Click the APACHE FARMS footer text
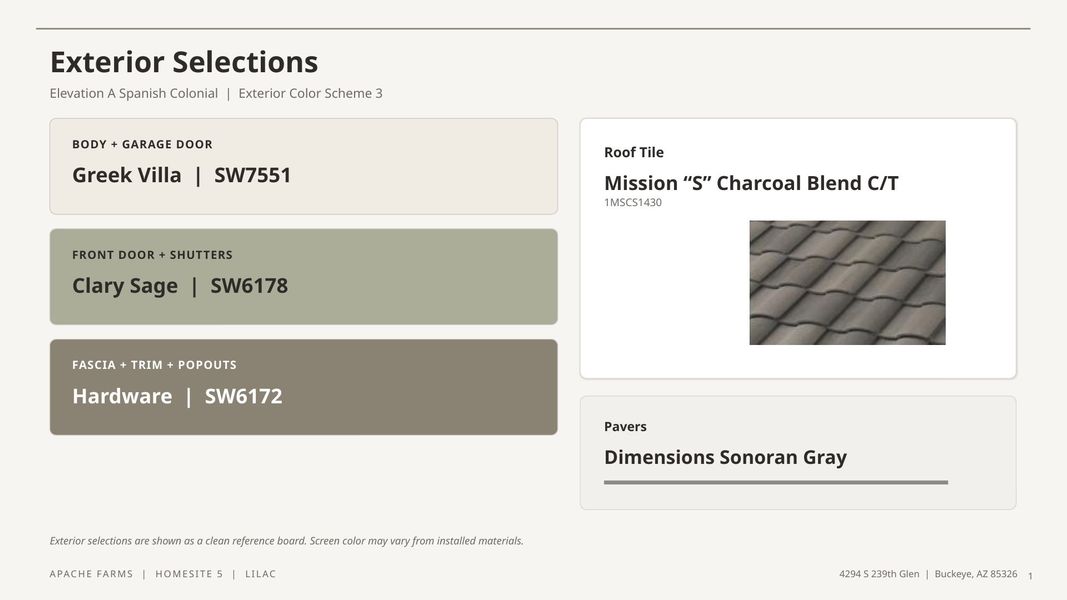Viewport: 1067px width, 600px height. 91,574
